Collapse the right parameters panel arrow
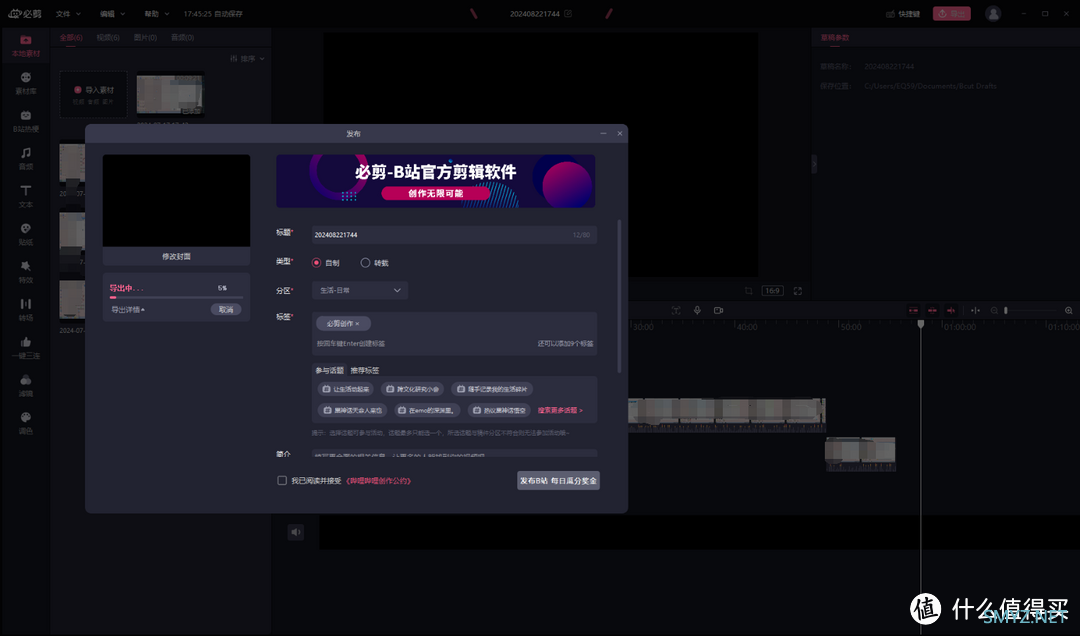 pos(813,164)
